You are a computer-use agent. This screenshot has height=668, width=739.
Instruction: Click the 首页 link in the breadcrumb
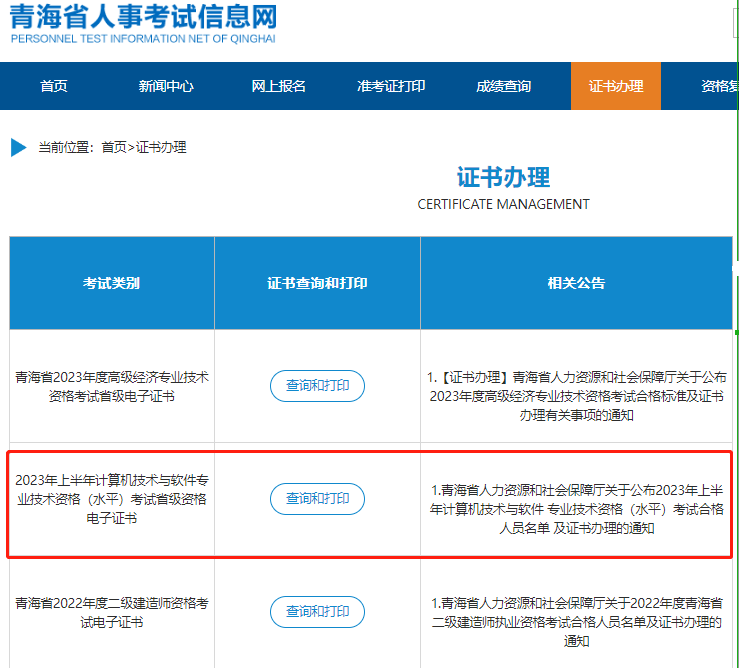point(113,148)
